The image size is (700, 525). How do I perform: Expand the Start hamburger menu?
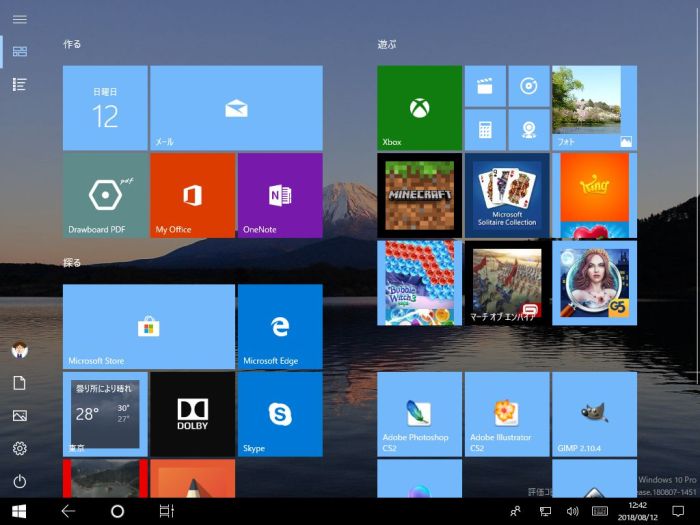19,18
